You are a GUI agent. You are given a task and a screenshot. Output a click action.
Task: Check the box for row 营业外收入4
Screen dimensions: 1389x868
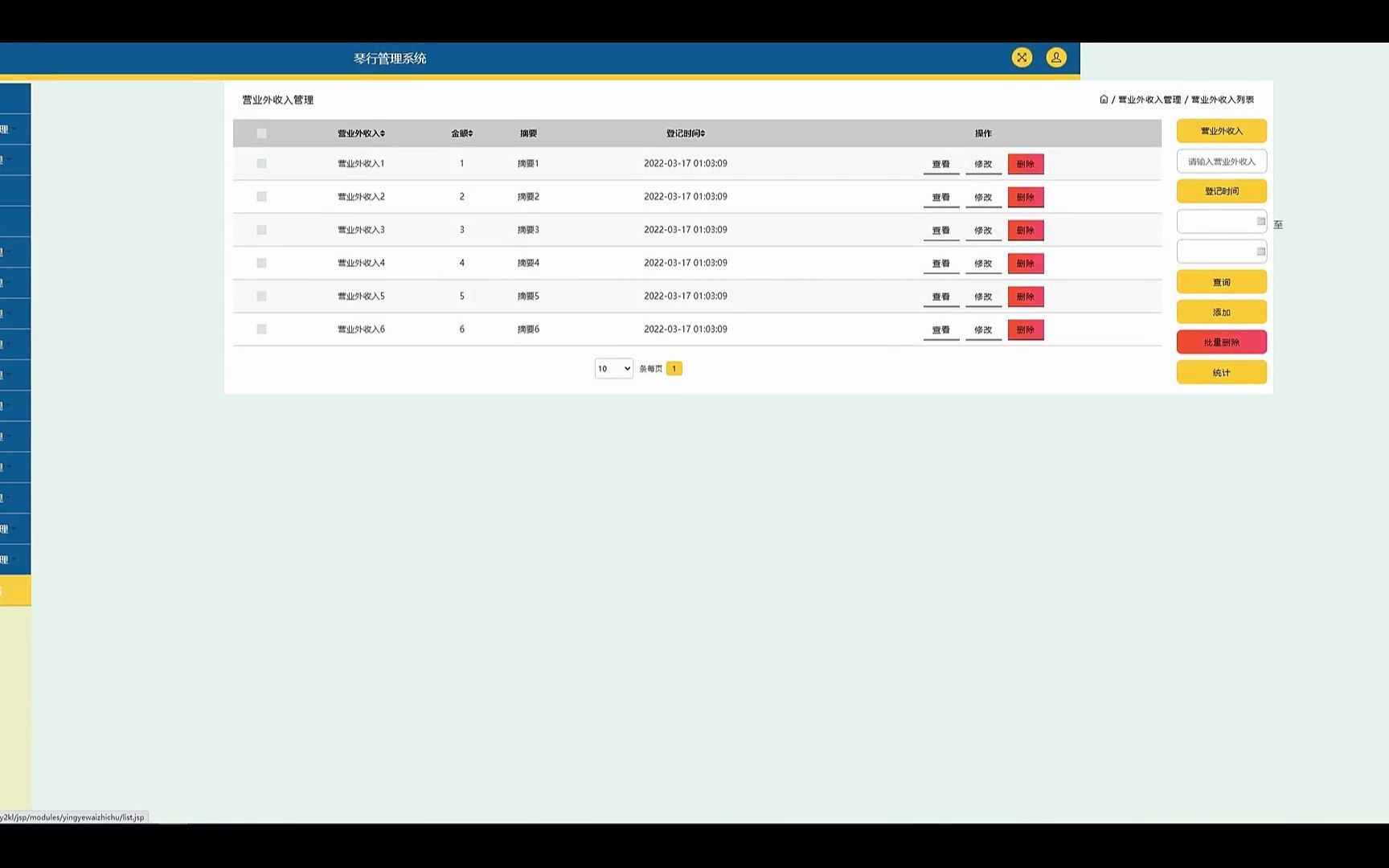click(x=261, y=263)
